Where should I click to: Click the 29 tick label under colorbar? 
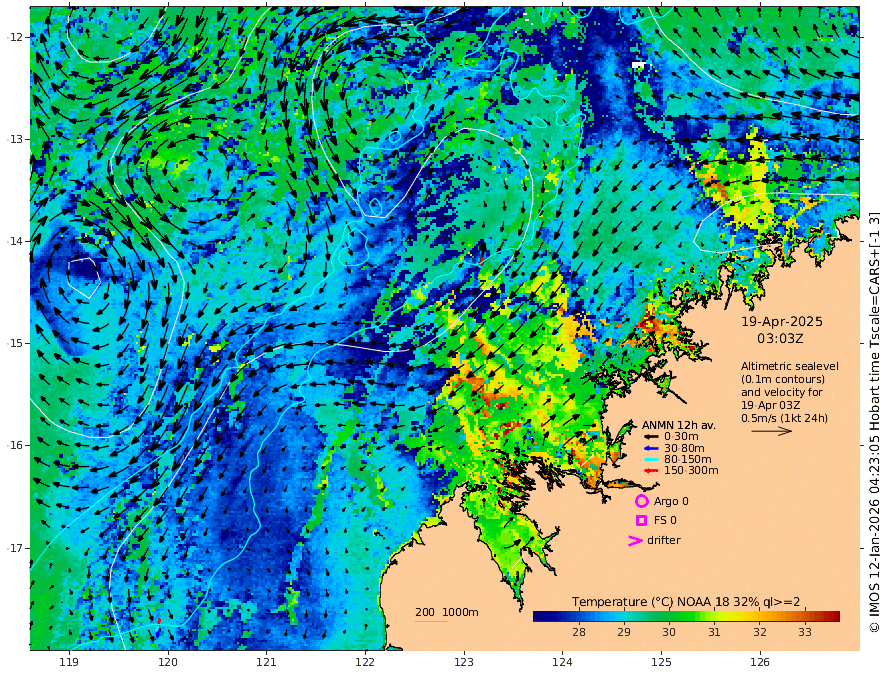coord(624,632)
